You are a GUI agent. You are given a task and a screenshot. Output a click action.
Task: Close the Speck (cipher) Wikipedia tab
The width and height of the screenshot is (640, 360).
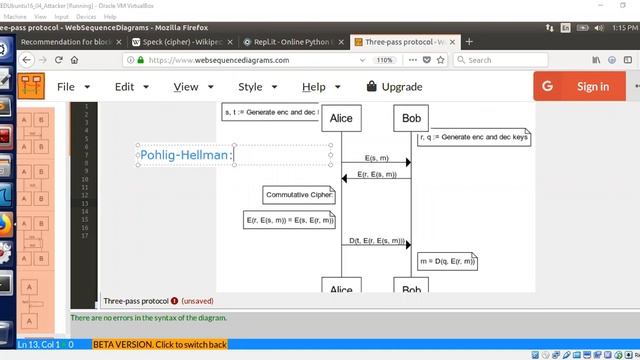tap(230, 42)
